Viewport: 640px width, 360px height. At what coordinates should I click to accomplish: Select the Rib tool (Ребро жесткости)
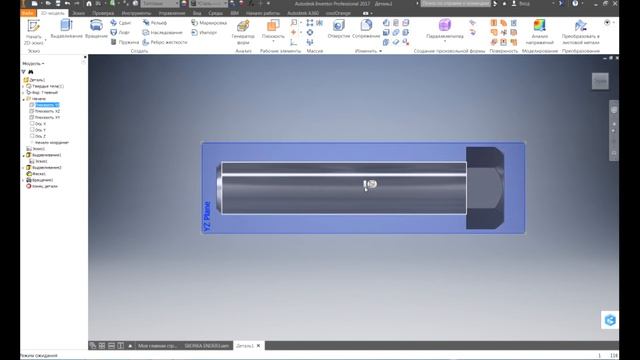click(165, 42)
